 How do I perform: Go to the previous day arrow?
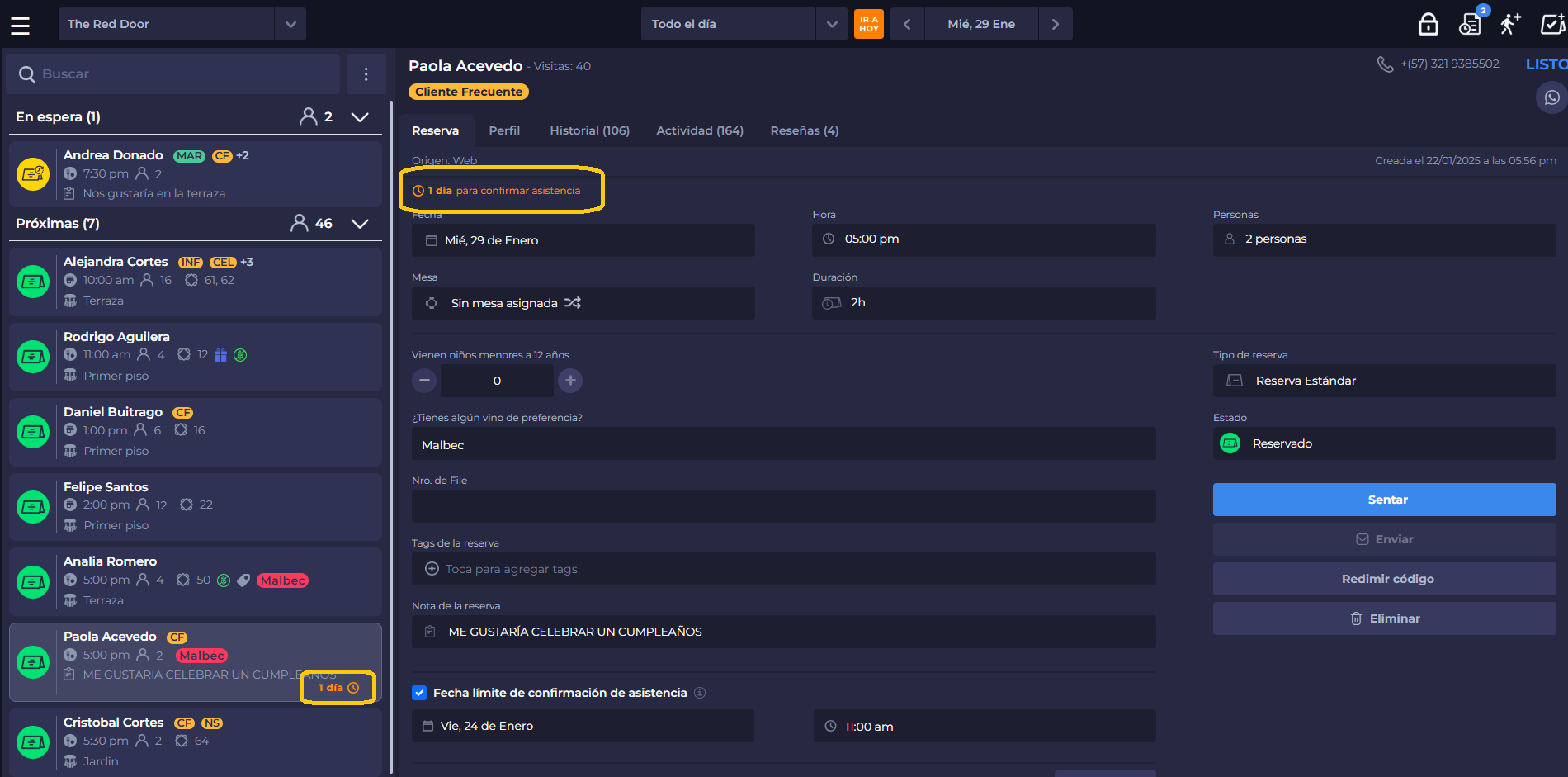(907, 24)
